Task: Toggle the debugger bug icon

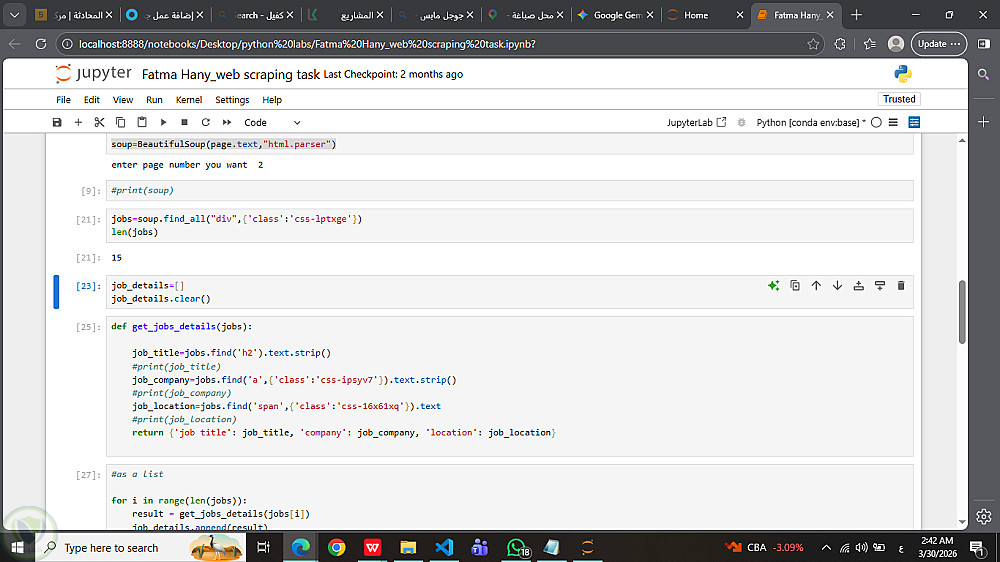Action: pyautogui.click(x=741, y=122)
